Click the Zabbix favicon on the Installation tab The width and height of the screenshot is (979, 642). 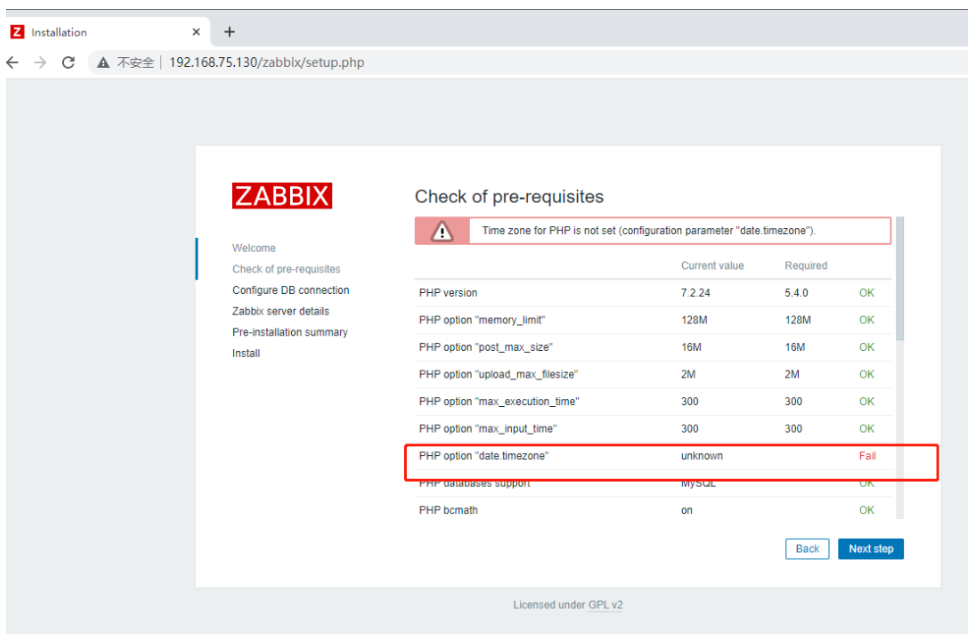[x=17, y=32]
